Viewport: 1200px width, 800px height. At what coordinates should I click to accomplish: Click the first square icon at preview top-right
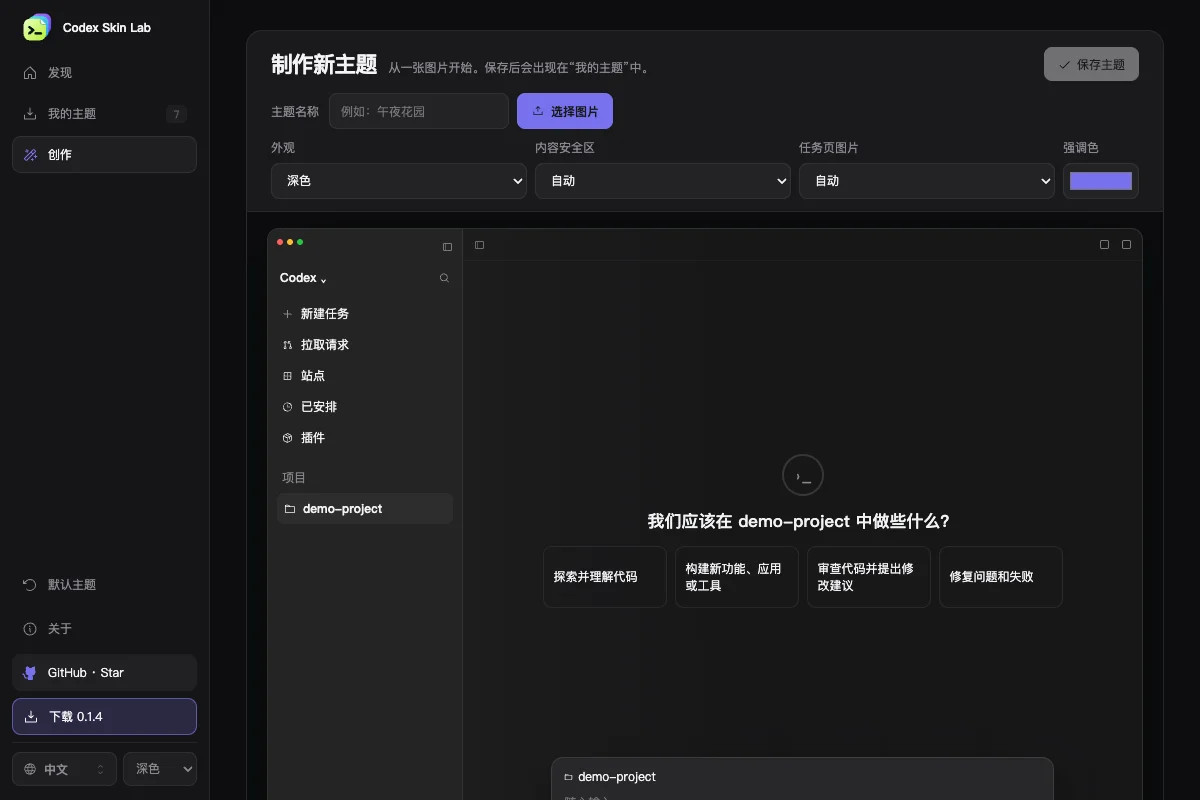point(1105,245)
